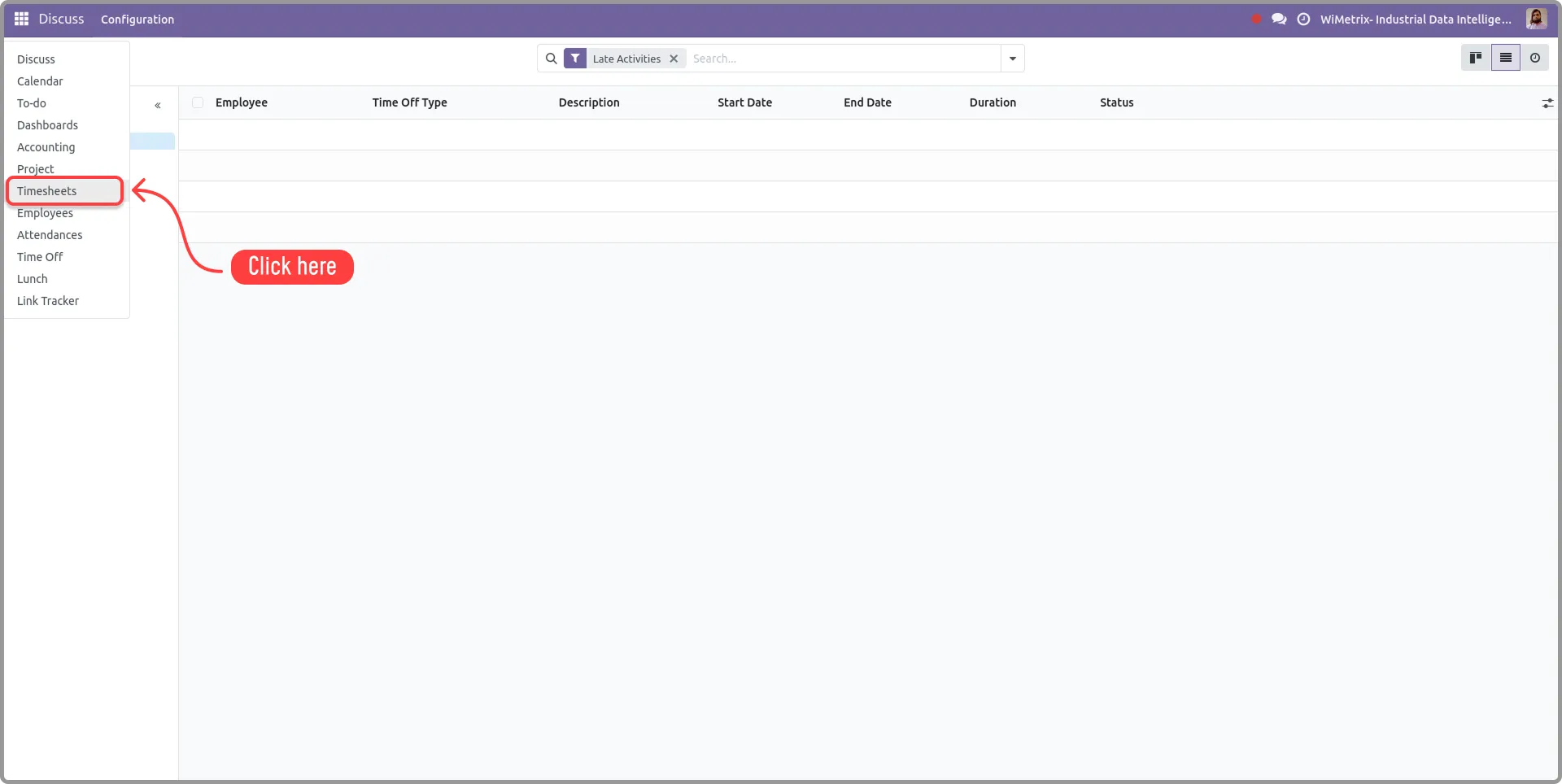Click into the Search input field
This screenshot has width=1562, height=784.
pyautogui.click(x=842, y=59)
